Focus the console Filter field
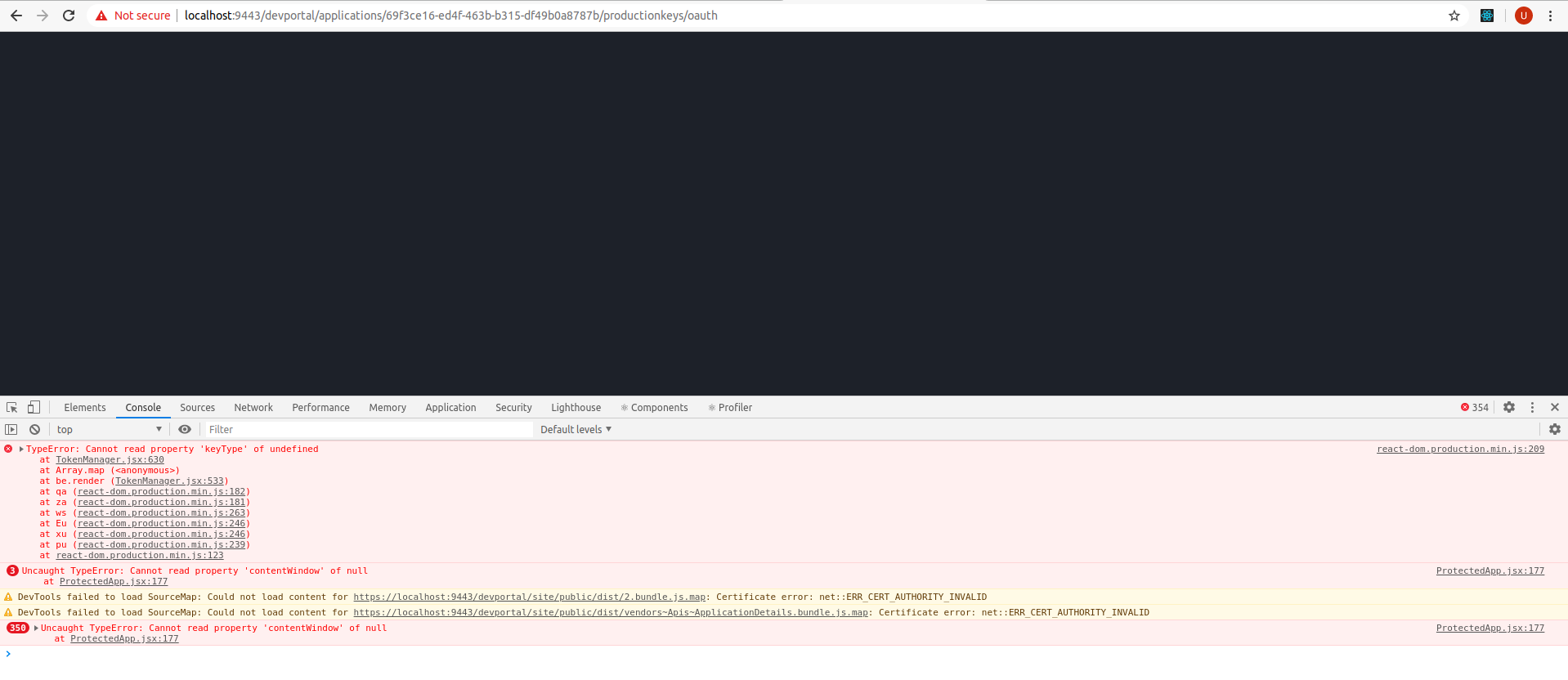Viewport: 1568px width, 680px height. click(x=368, y=429)
